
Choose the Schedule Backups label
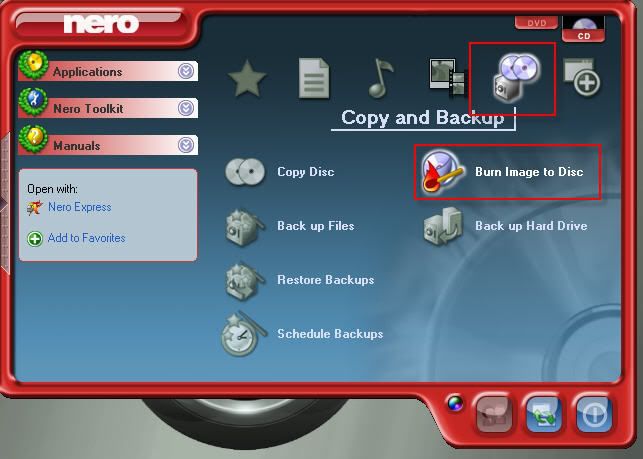(330, 334)
